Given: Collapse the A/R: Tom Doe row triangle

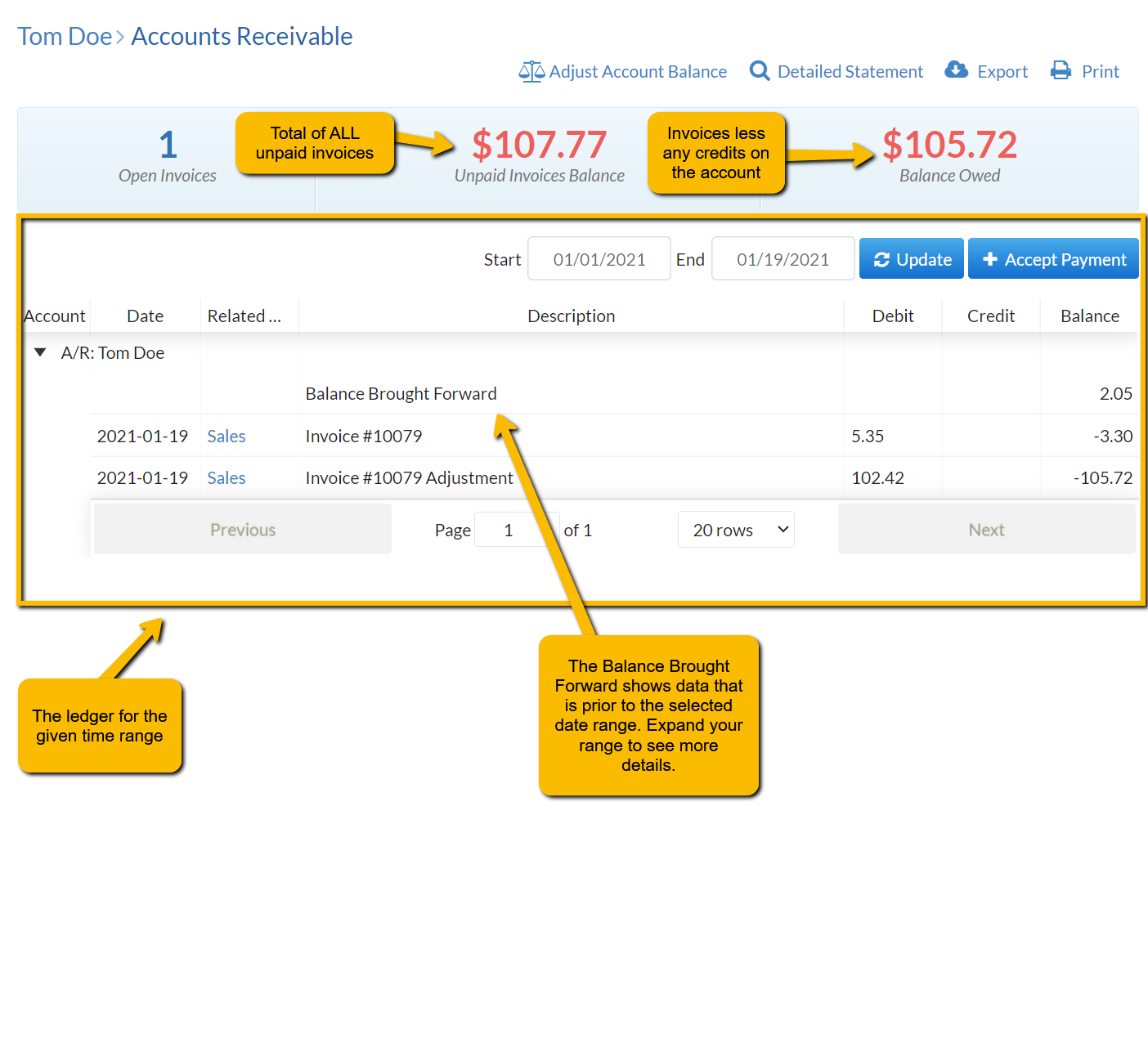Looking at the screenshot, I should coord(40,352).
